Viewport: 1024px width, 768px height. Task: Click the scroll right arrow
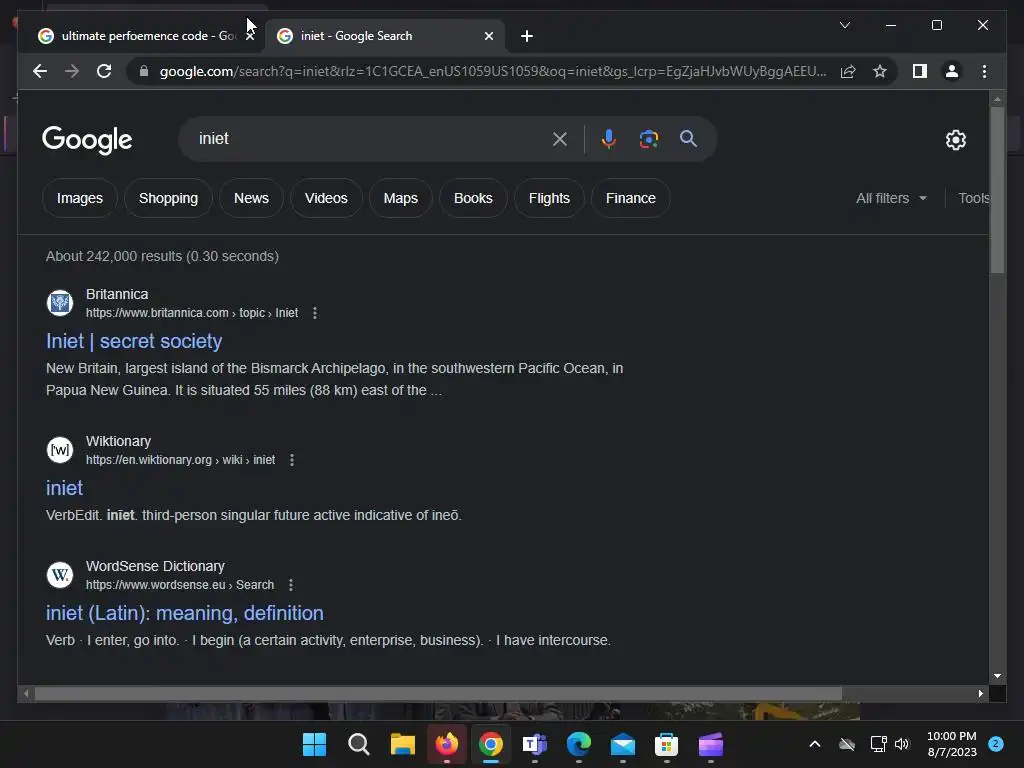980,694
